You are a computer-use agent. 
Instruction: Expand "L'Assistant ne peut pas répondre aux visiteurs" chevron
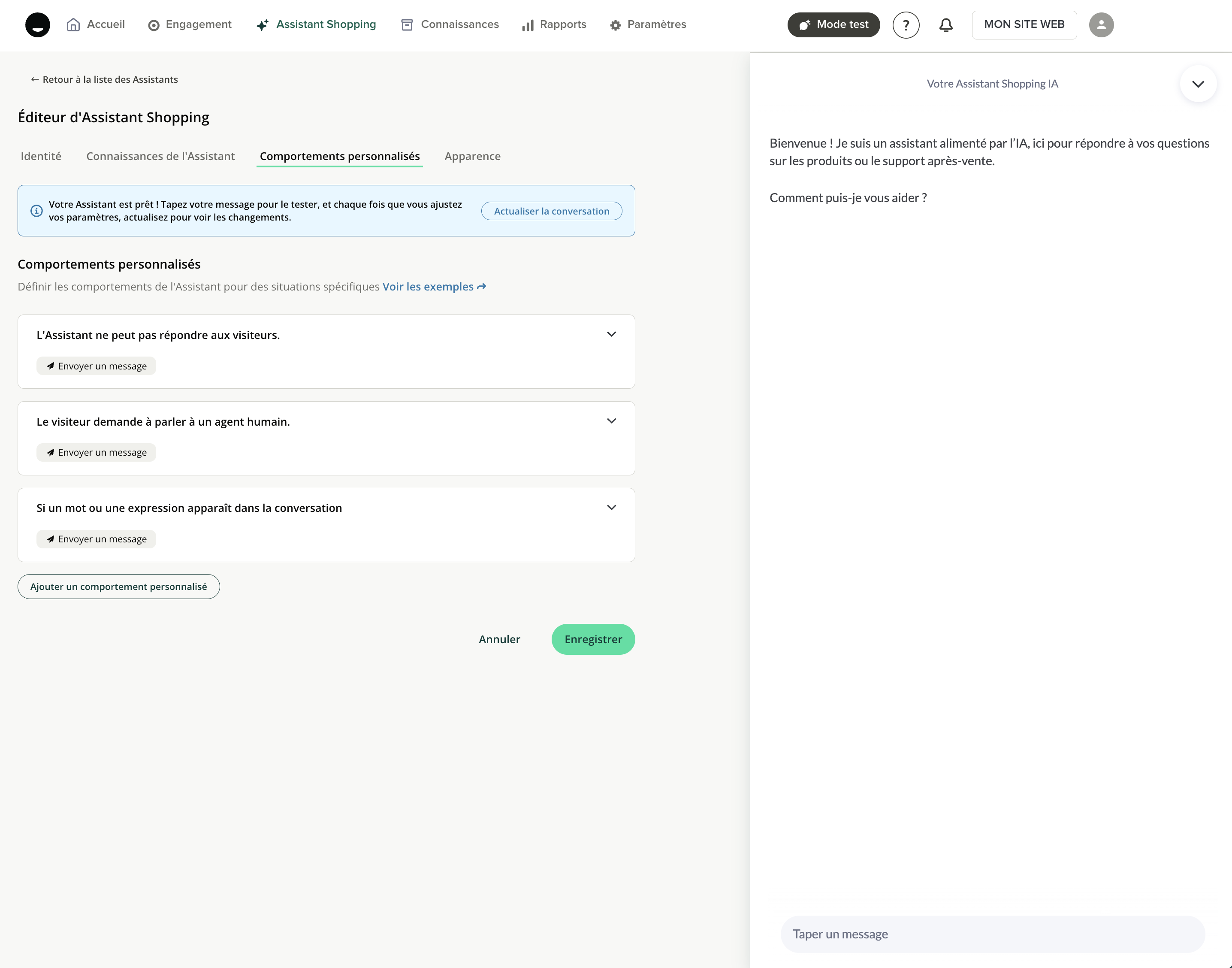[611, 334]
